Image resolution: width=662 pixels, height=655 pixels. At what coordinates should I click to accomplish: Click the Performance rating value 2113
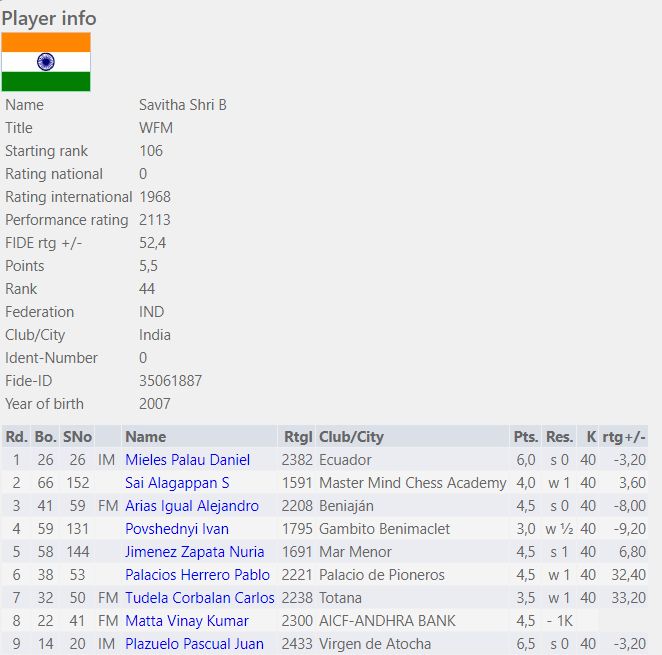click(155, 220)
